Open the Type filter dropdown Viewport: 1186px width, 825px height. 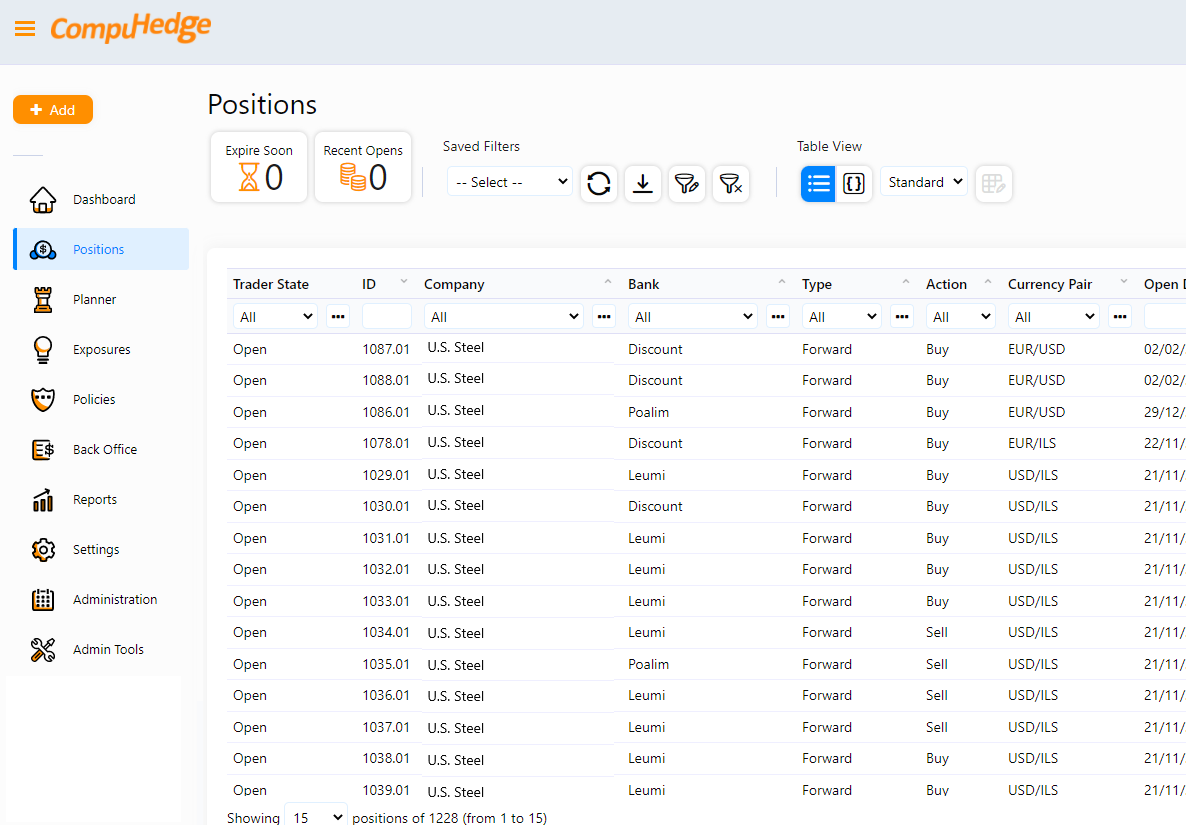[x=842, y=317]
